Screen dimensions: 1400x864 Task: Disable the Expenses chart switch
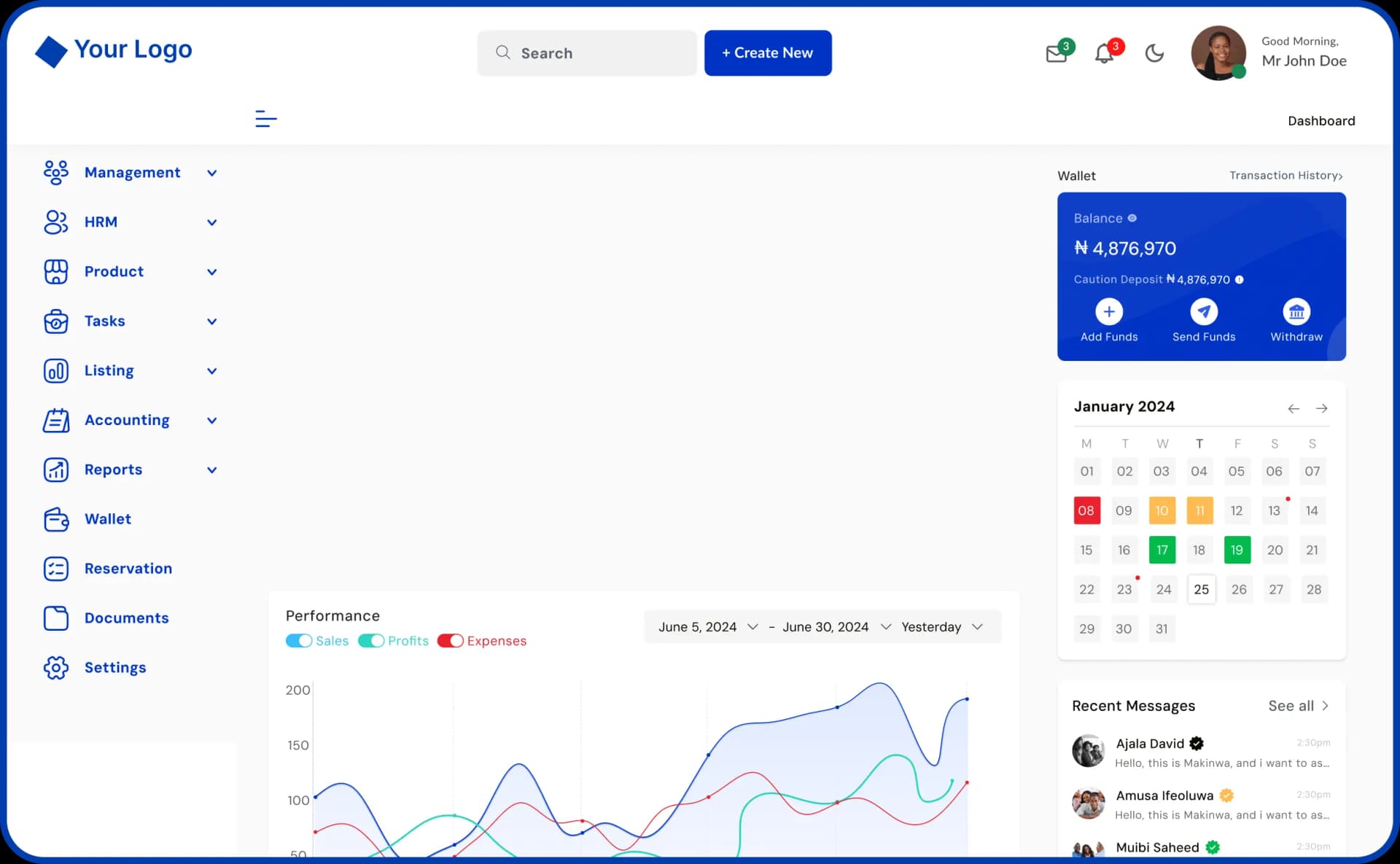[450, 641]
